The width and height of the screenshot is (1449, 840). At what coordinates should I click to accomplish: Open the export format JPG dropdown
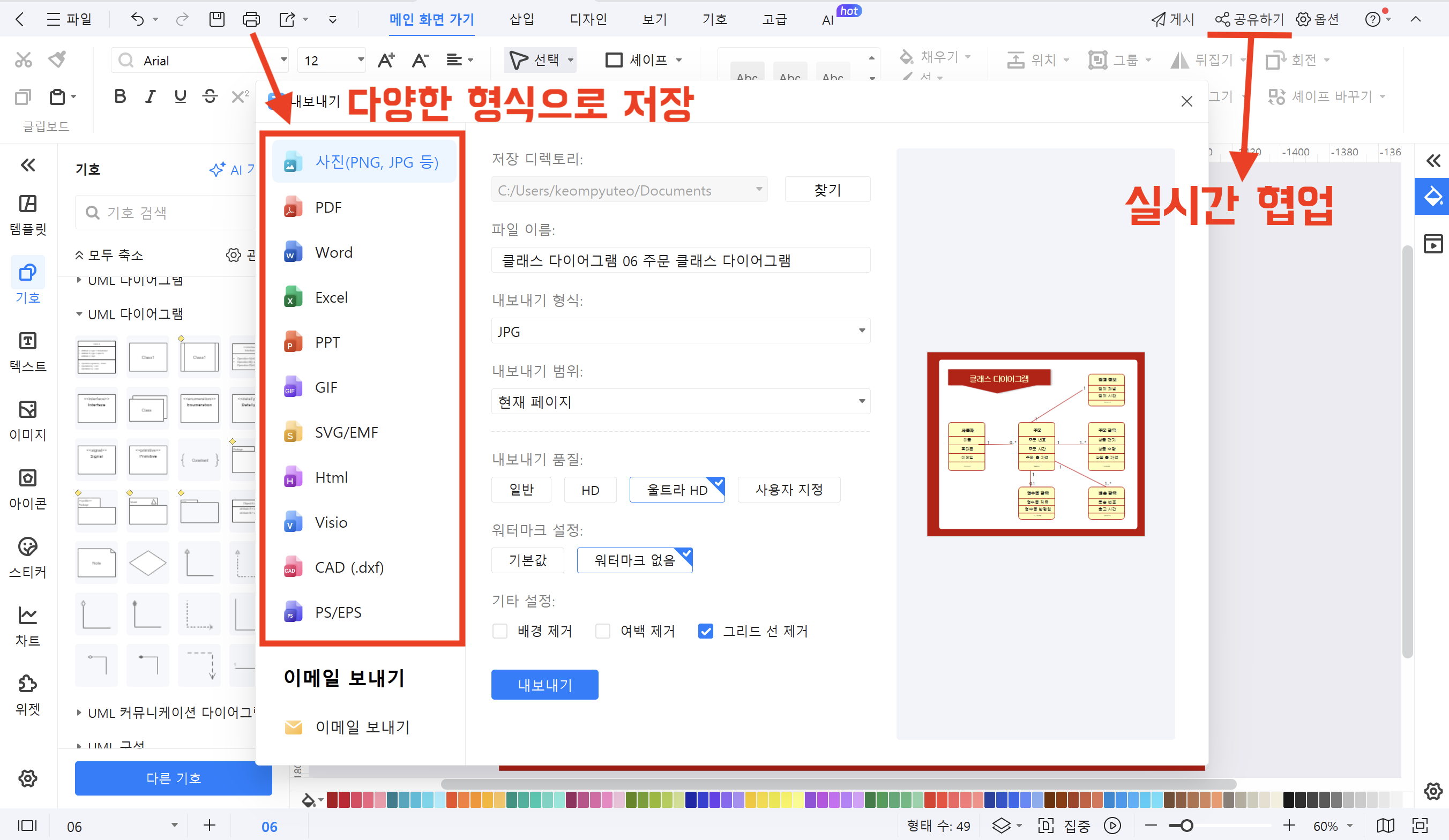click(680, 331)
